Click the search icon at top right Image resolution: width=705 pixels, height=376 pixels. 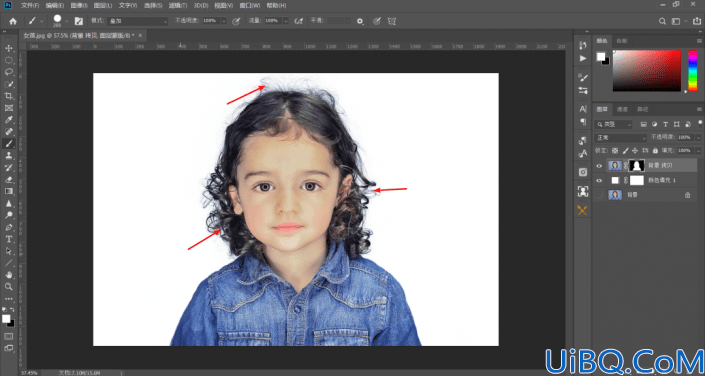pyautogui.click(x=662, y=21)
